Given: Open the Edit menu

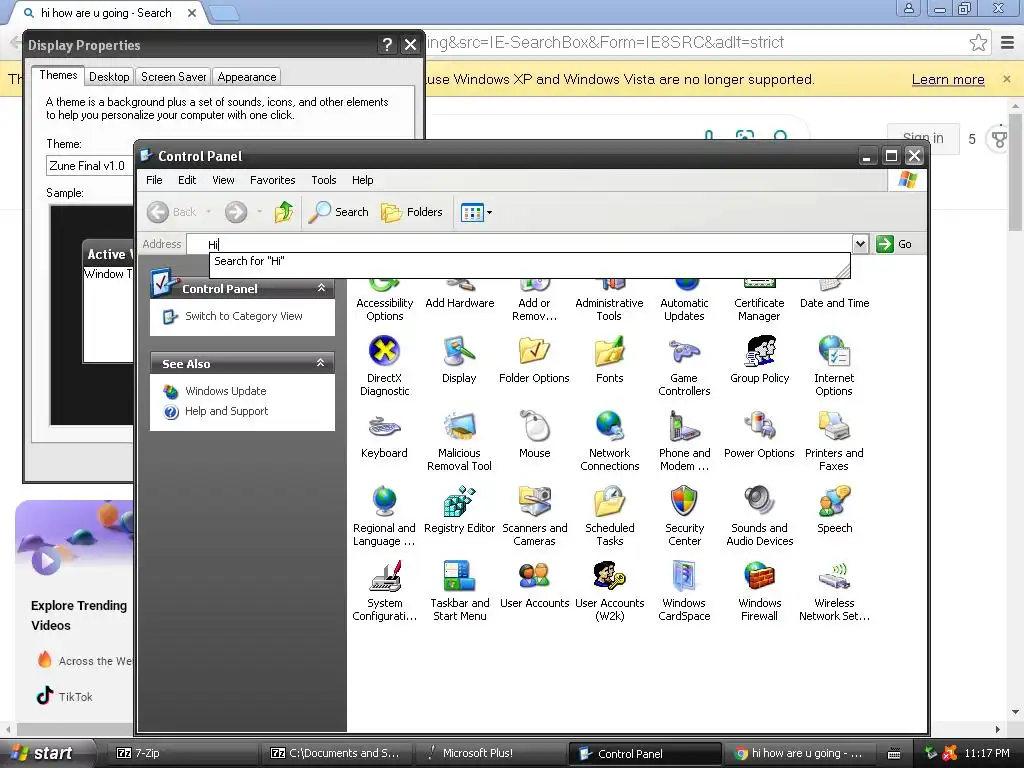Looking at the screenshot, I should coord(187,180).
